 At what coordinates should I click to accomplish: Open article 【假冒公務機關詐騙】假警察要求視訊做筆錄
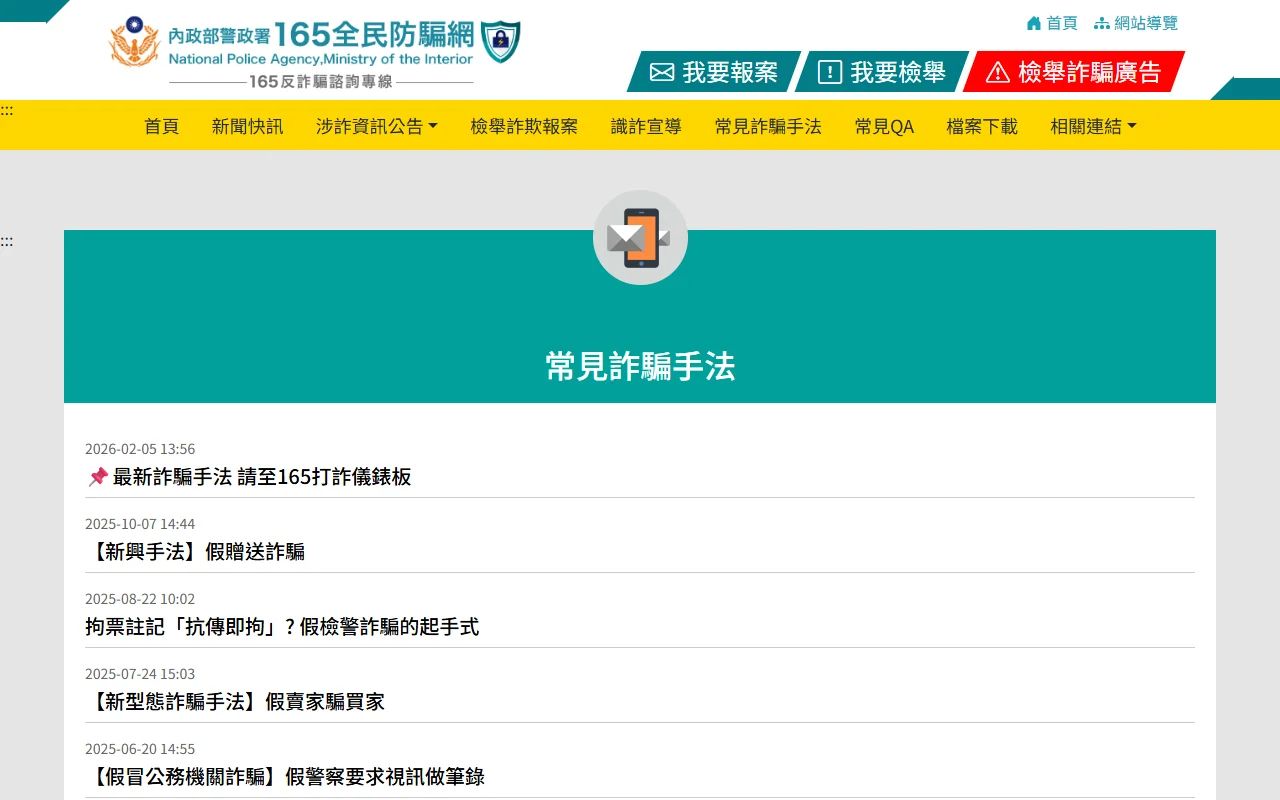[x=285, y=777]
